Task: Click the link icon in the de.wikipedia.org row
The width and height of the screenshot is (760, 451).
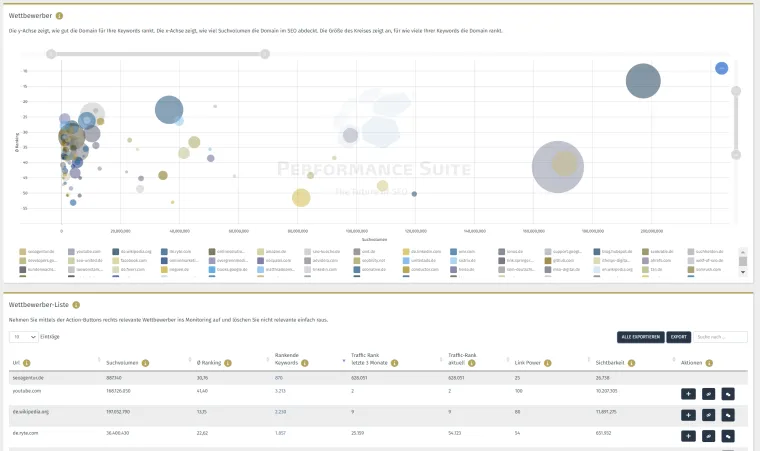Action: point(708,414)
